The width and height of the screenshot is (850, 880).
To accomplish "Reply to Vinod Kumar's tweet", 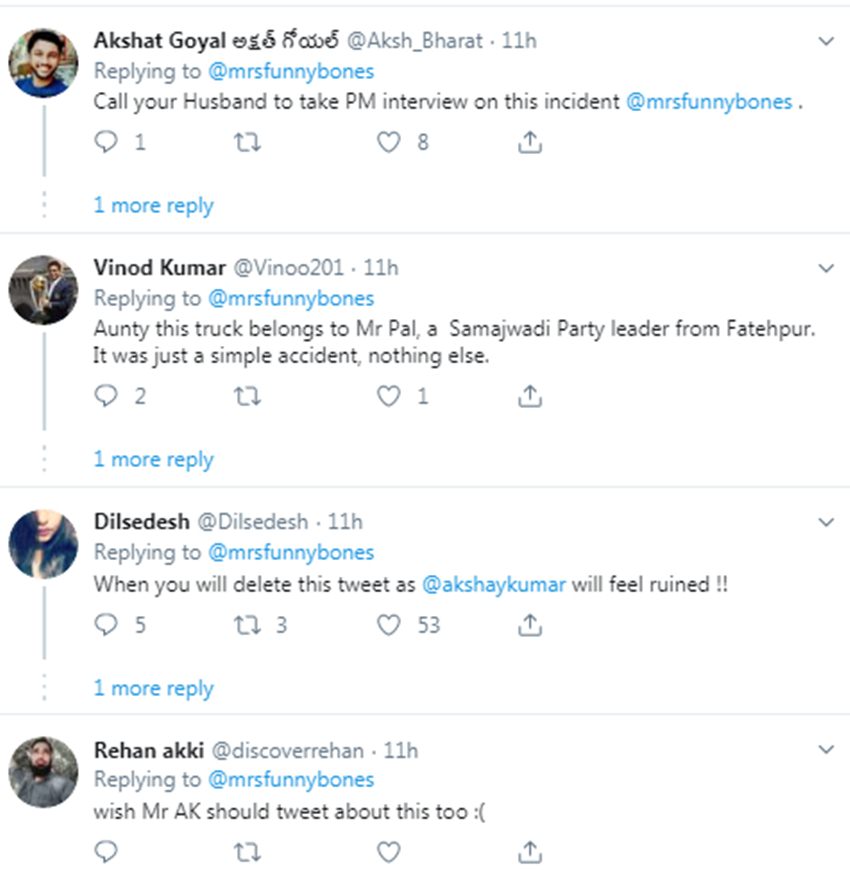I will pos(106,397).
